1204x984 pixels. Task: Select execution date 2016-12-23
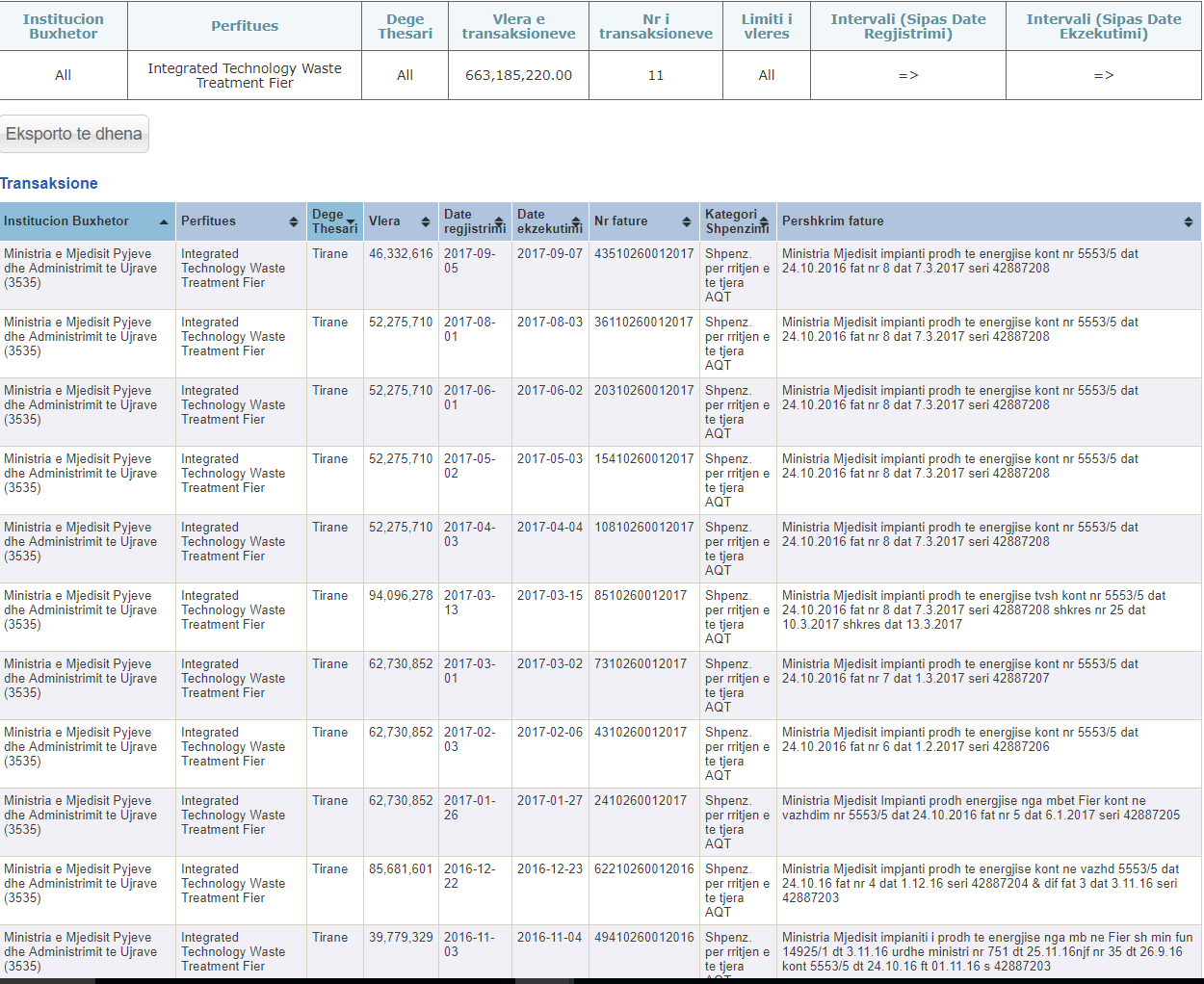coord(550,869)
